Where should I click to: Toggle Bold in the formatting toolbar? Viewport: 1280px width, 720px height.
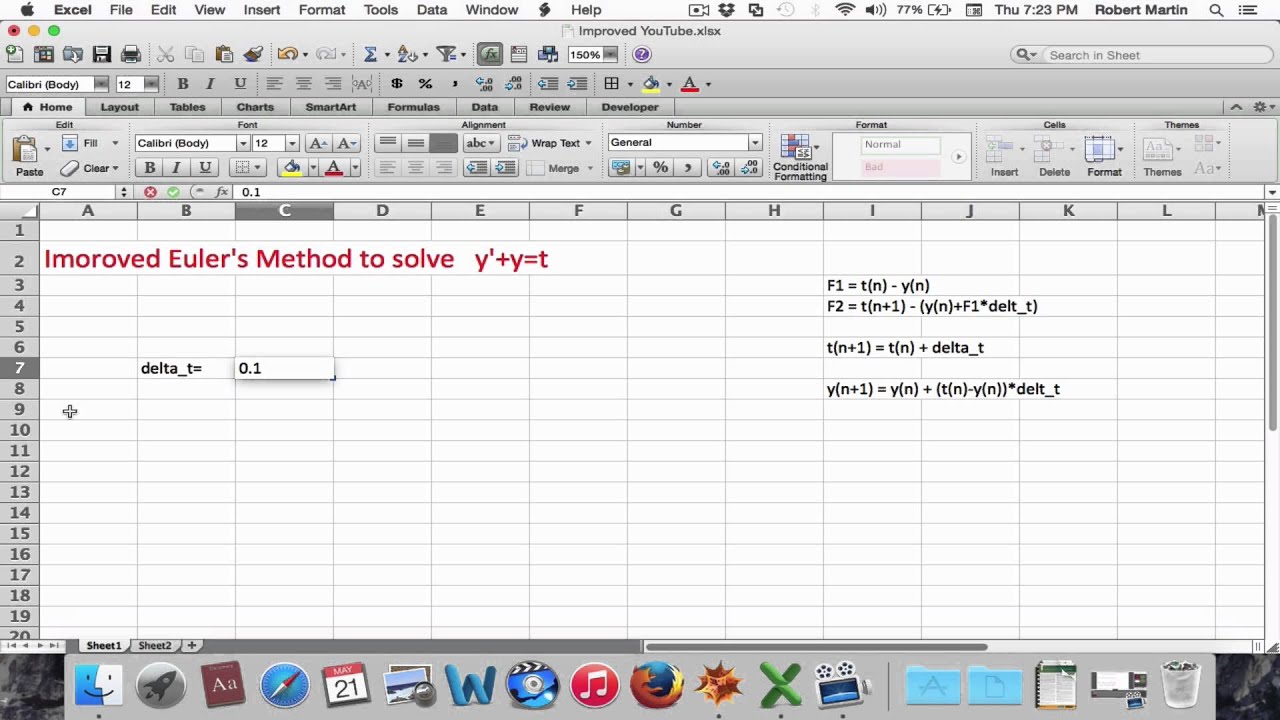[x=182, y=84]
